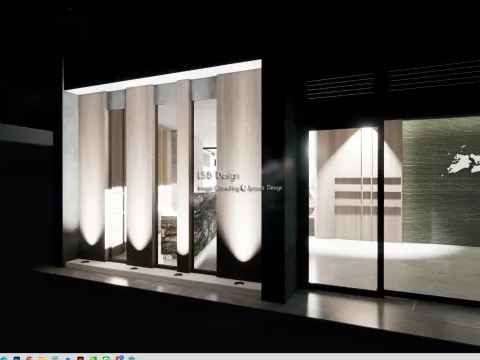Click the rightmost recessed ground uplight

pos(239,284)
